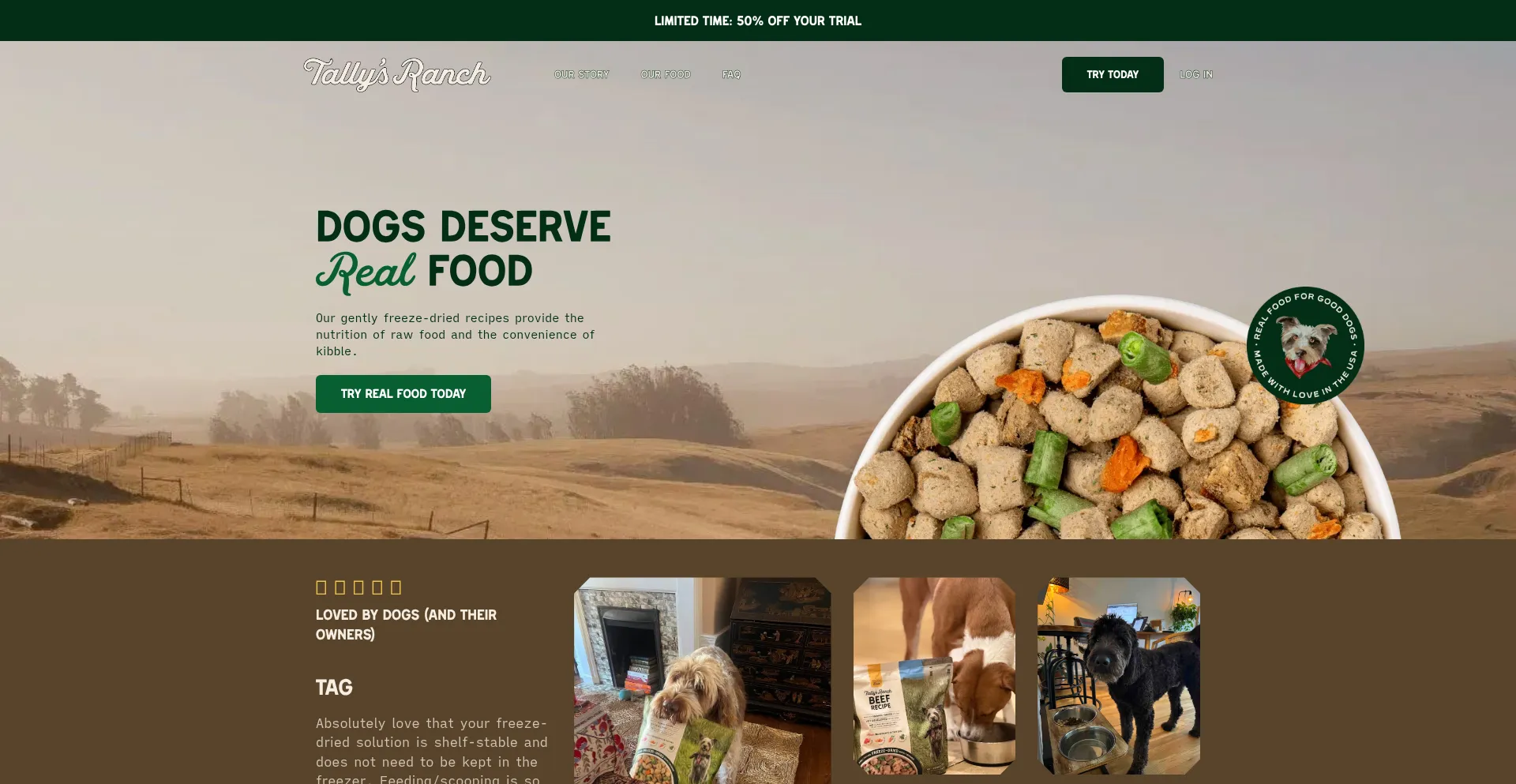Open the black dog photo
Viewport: 1516px width, 784px height.
[x=1119, y=676]
